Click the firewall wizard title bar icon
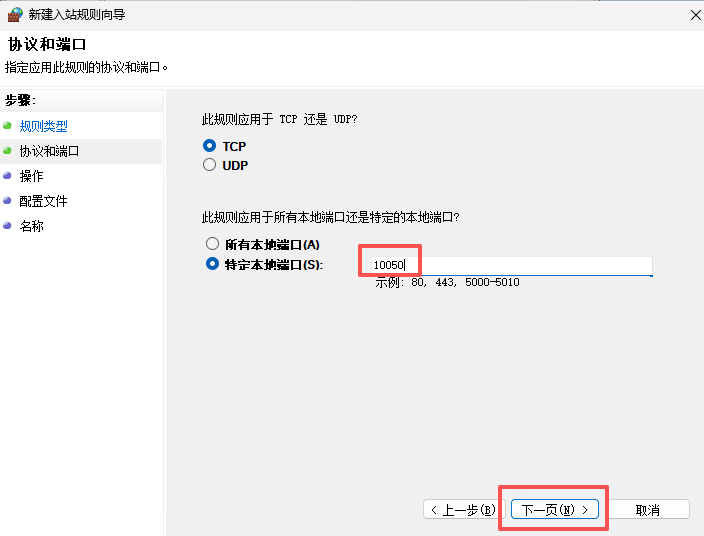 pyautogui.click(x=14, y=15)
